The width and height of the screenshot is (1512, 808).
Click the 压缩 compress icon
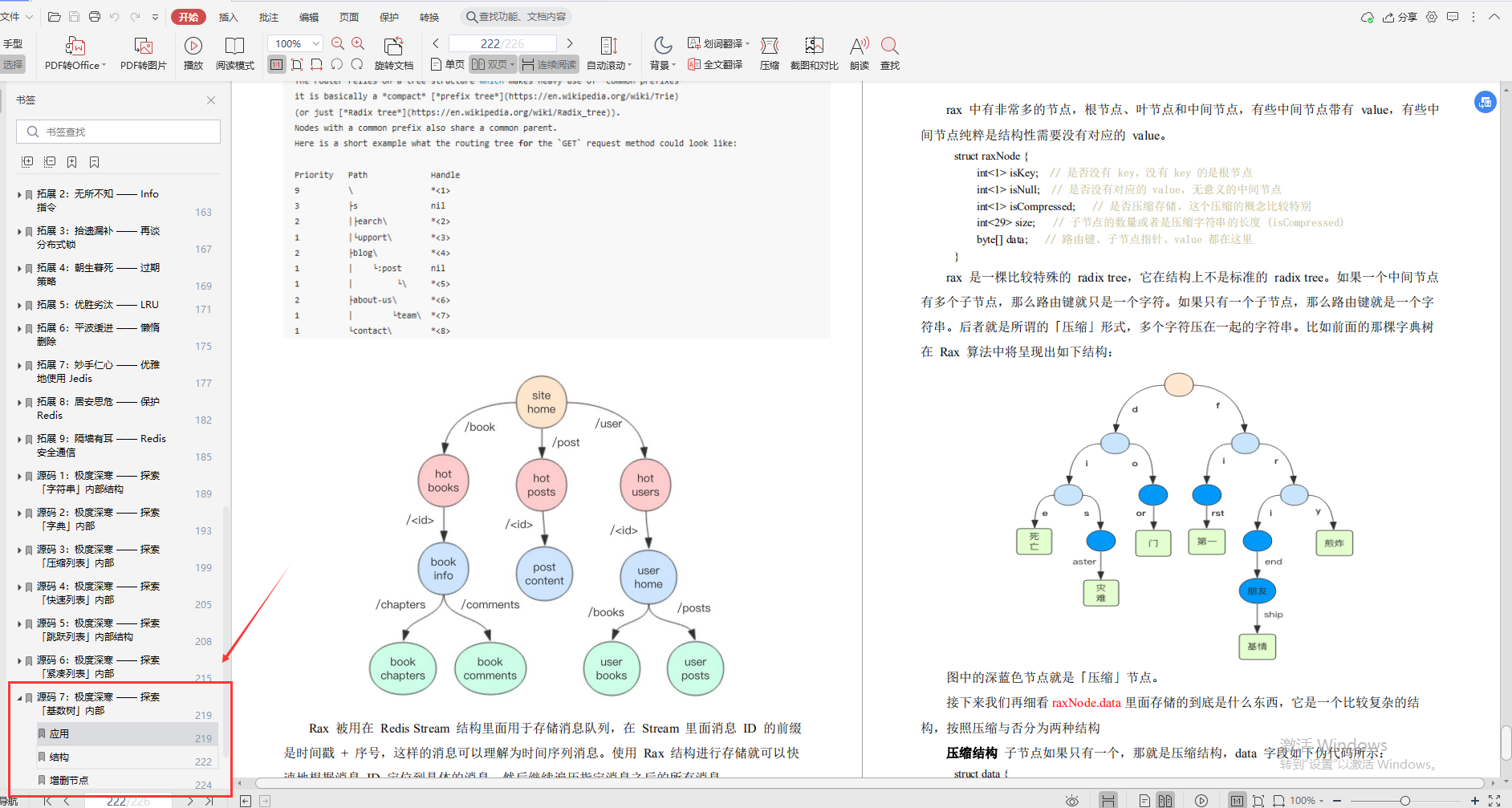(770, 46)
